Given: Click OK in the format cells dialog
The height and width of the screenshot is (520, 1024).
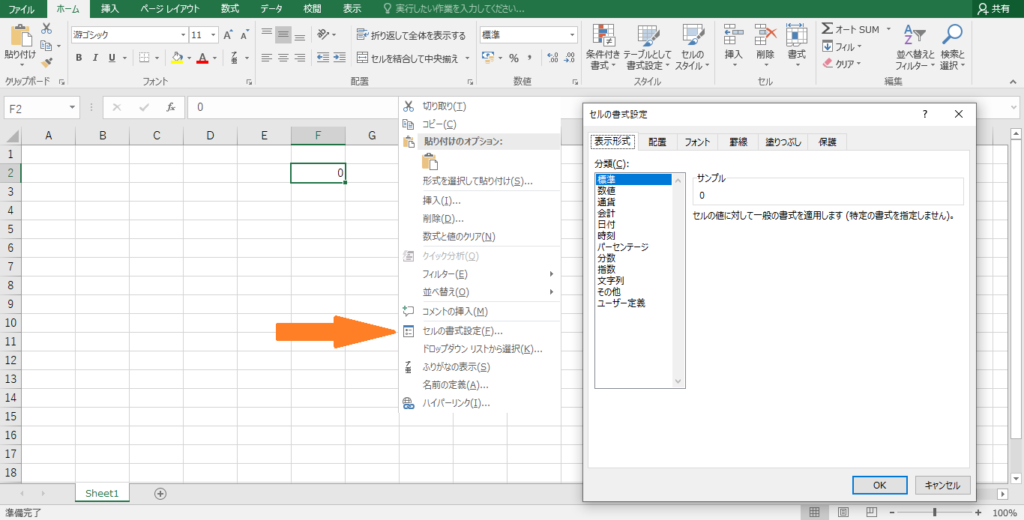Looking at the screenshot, I should tap(880, 485).
